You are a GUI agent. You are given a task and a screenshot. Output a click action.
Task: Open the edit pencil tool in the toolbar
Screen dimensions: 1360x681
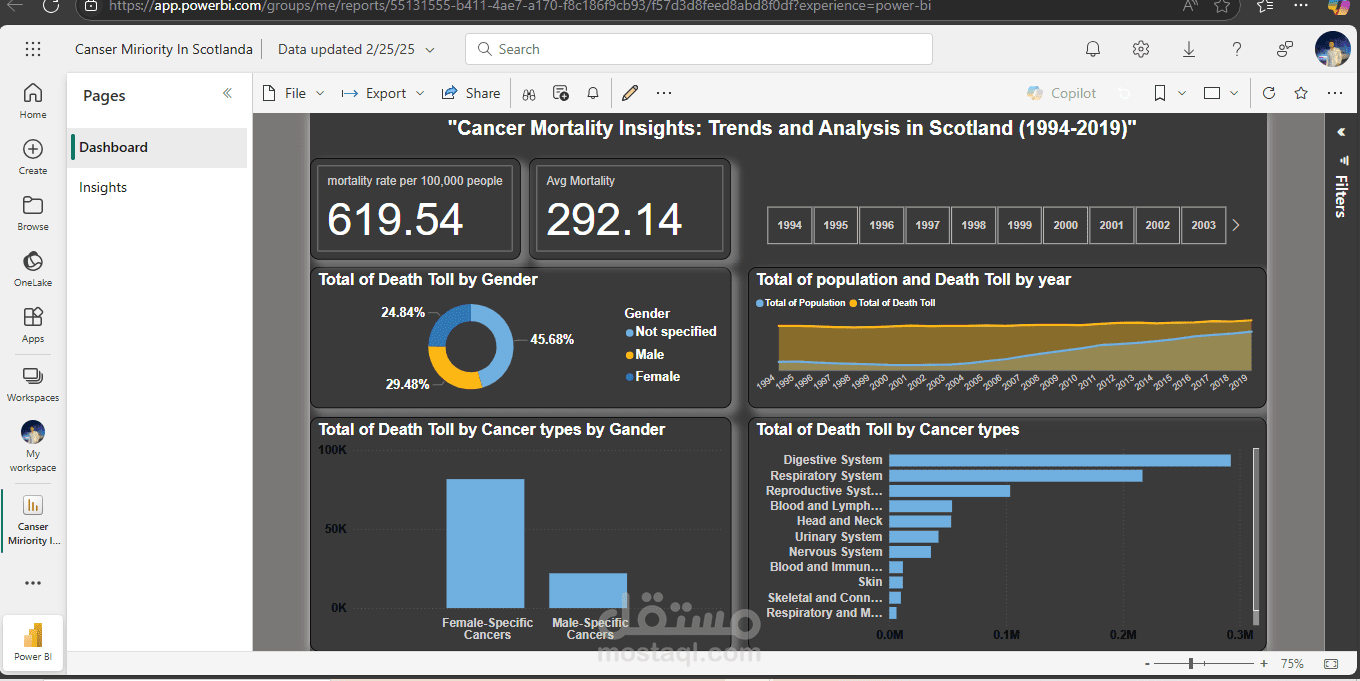630,92
